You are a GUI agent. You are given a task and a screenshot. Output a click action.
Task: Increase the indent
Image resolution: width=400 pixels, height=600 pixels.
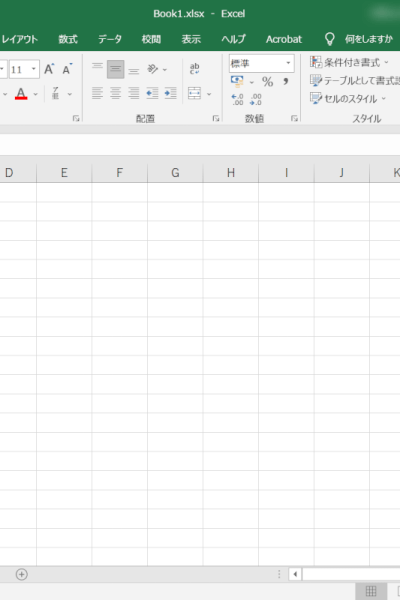tap(170, 93)
